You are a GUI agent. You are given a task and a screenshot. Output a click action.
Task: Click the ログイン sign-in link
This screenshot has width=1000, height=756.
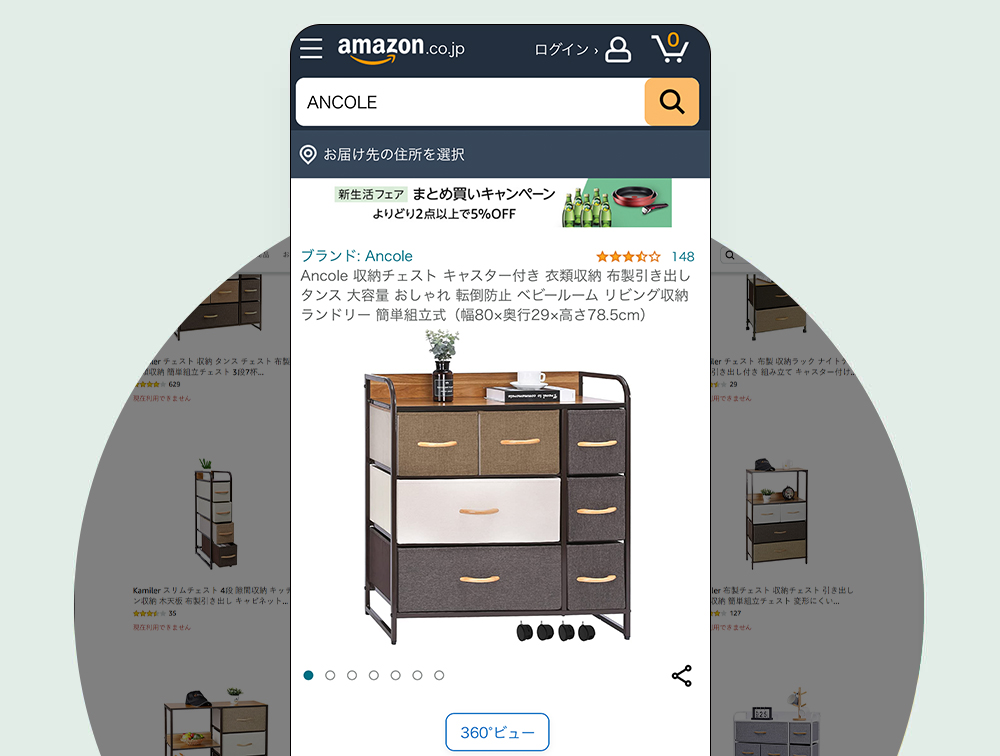click(566, 50)
